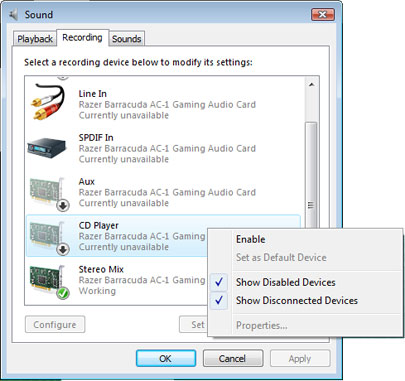The image size is (405, 381).
Task: Click the Aux sound card icon
Action: point(49,195)
